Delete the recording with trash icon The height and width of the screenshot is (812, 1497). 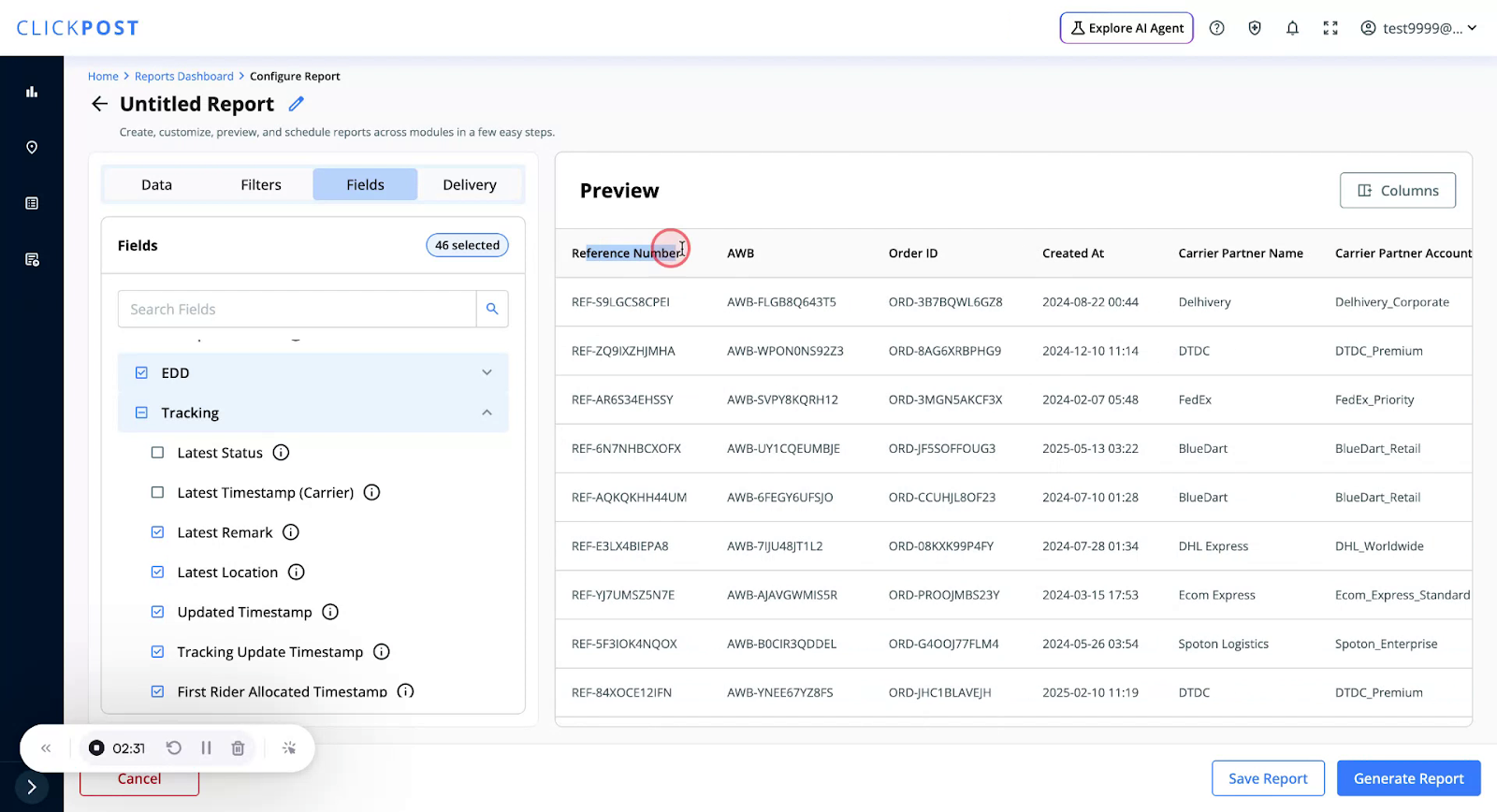238,748
